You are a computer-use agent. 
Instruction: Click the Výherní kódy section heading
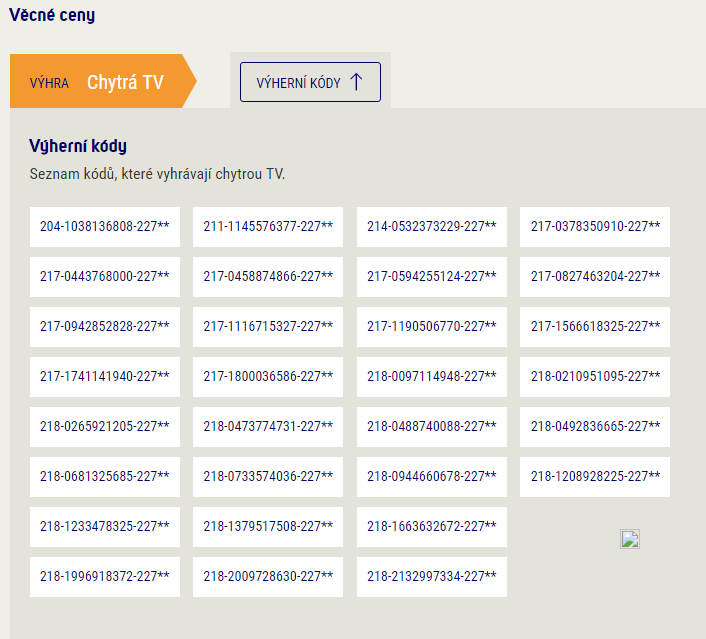pos(78,146)
